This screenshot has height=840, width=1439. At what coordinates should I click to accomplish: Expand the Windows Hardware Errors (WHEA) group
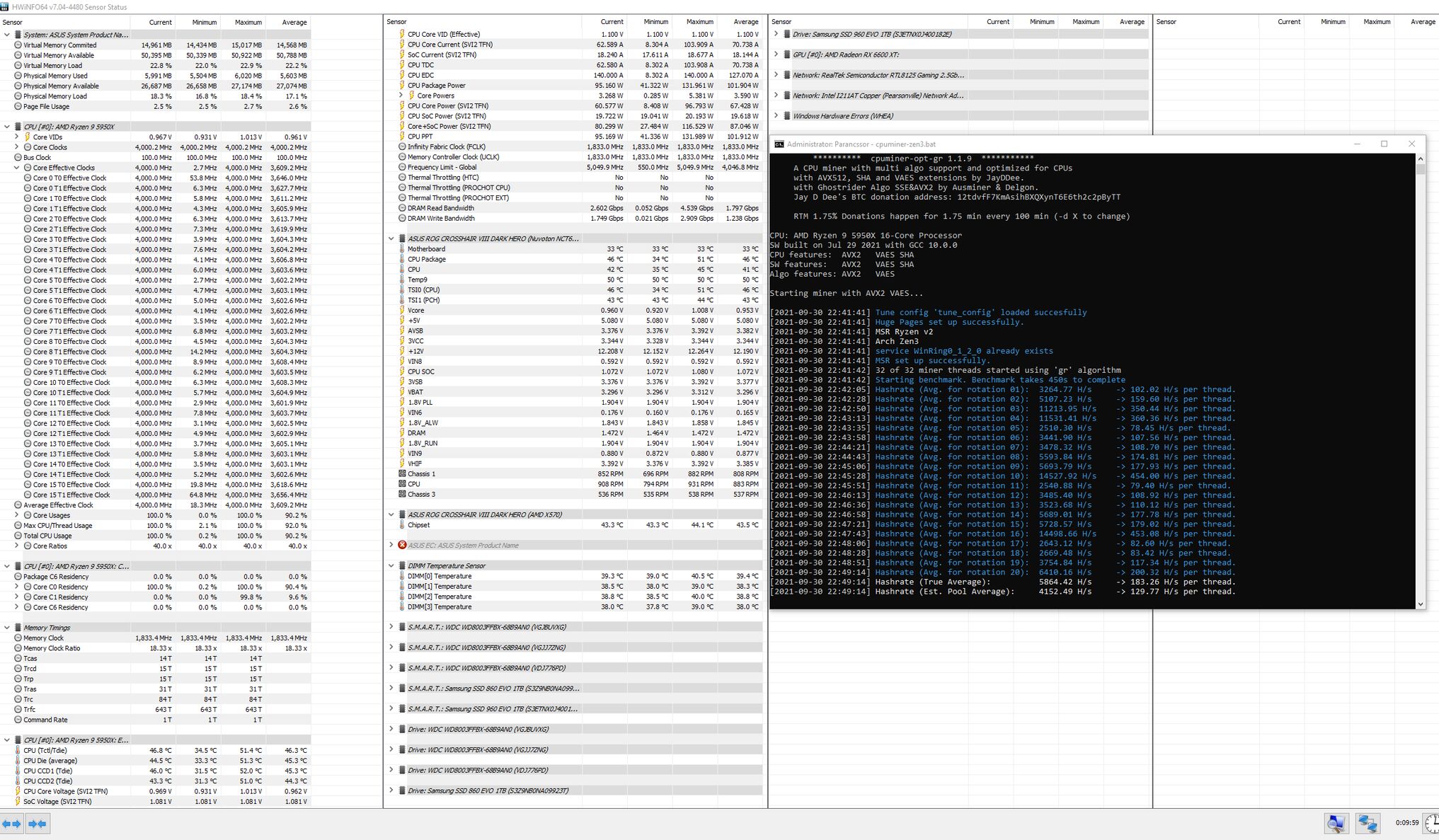776,115
